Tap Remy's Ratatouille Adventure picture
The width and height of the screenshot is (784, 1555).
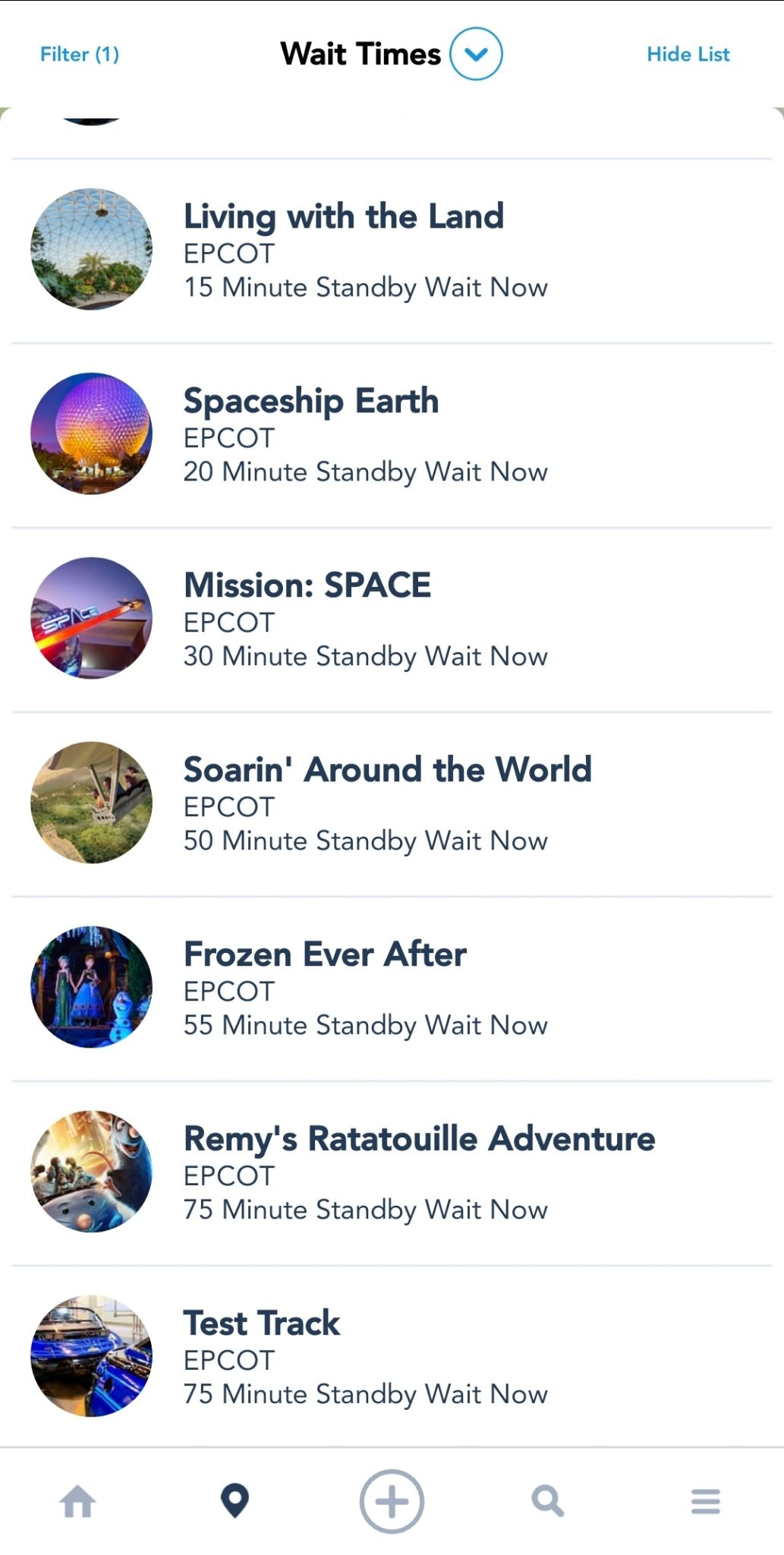pyautogui.click(x=91, y=1172)
